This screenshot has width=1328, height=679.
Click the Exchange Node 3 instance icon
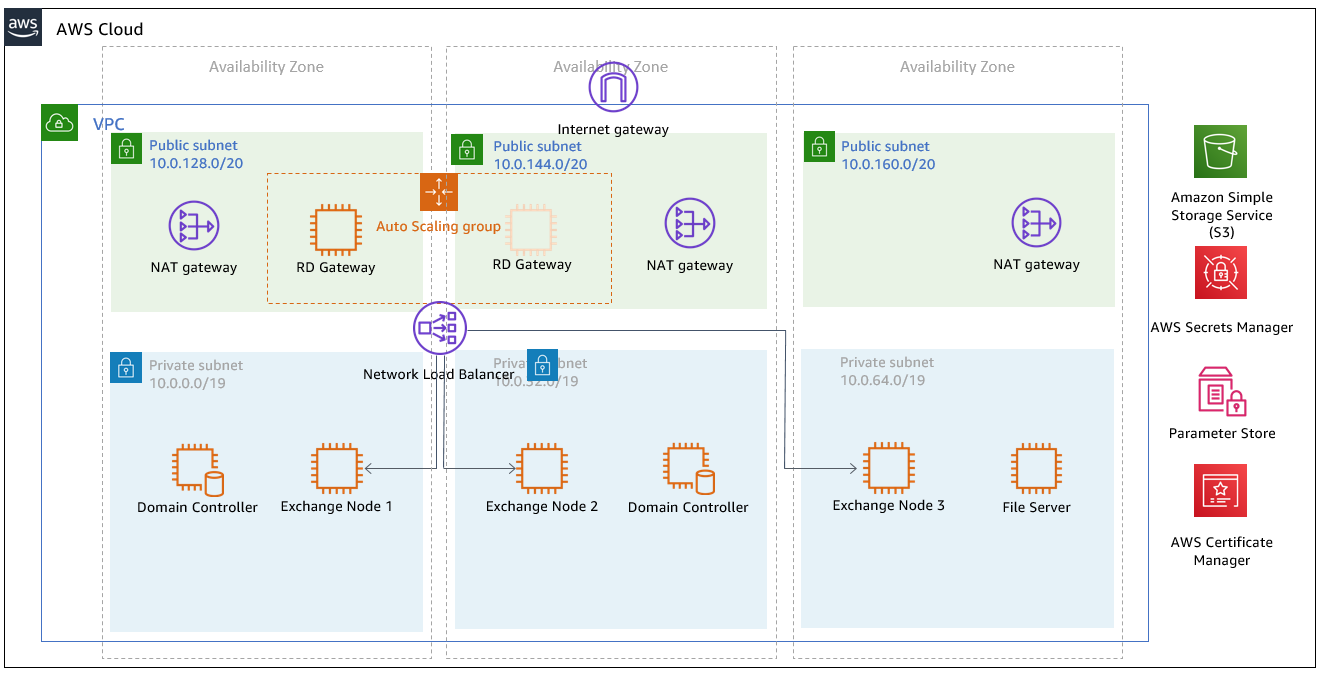coord(888,468)
